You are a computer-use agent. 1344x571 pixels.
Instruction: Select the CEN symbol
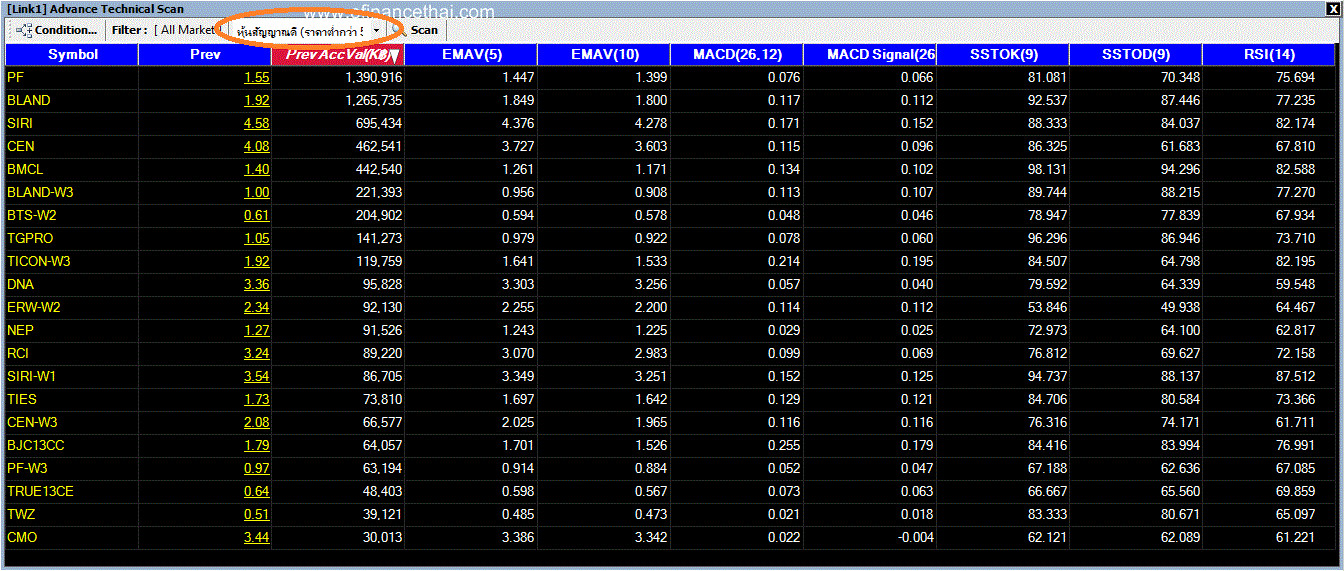(x=20, y=146)
